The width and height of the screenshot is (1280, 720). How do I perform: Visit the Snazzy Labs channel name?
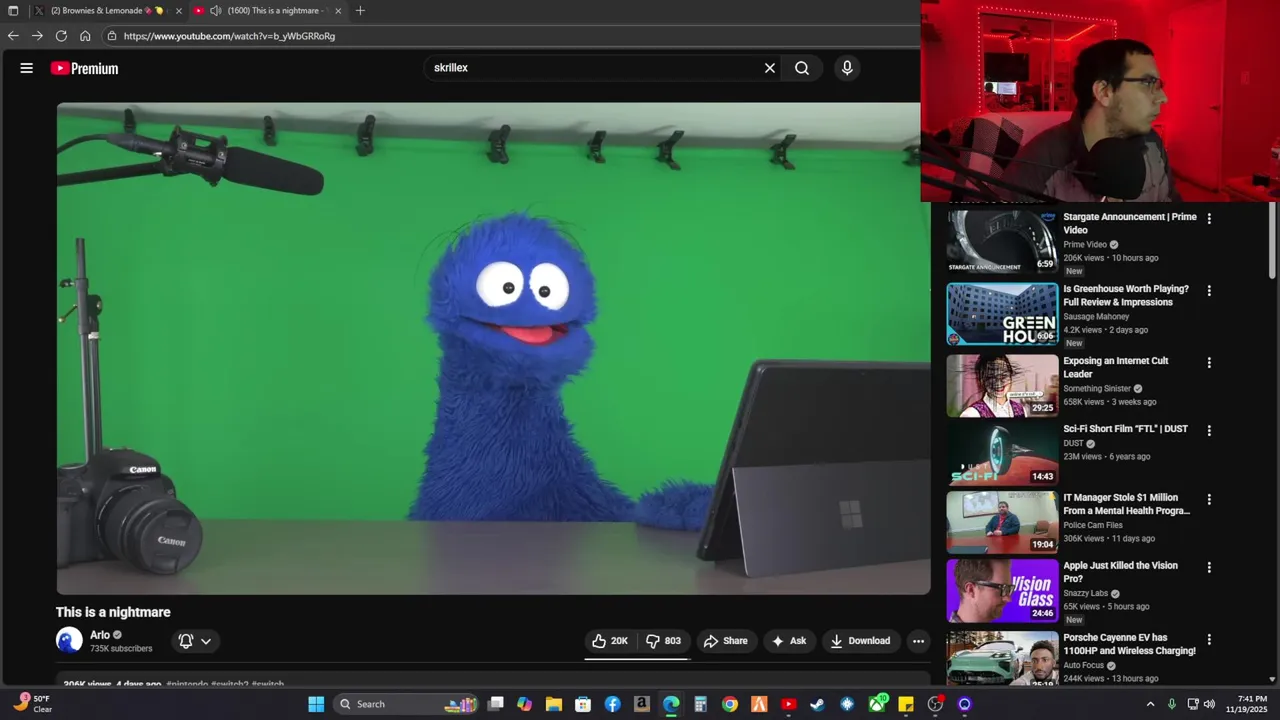pyautogui.click(x=1086, y=593)
